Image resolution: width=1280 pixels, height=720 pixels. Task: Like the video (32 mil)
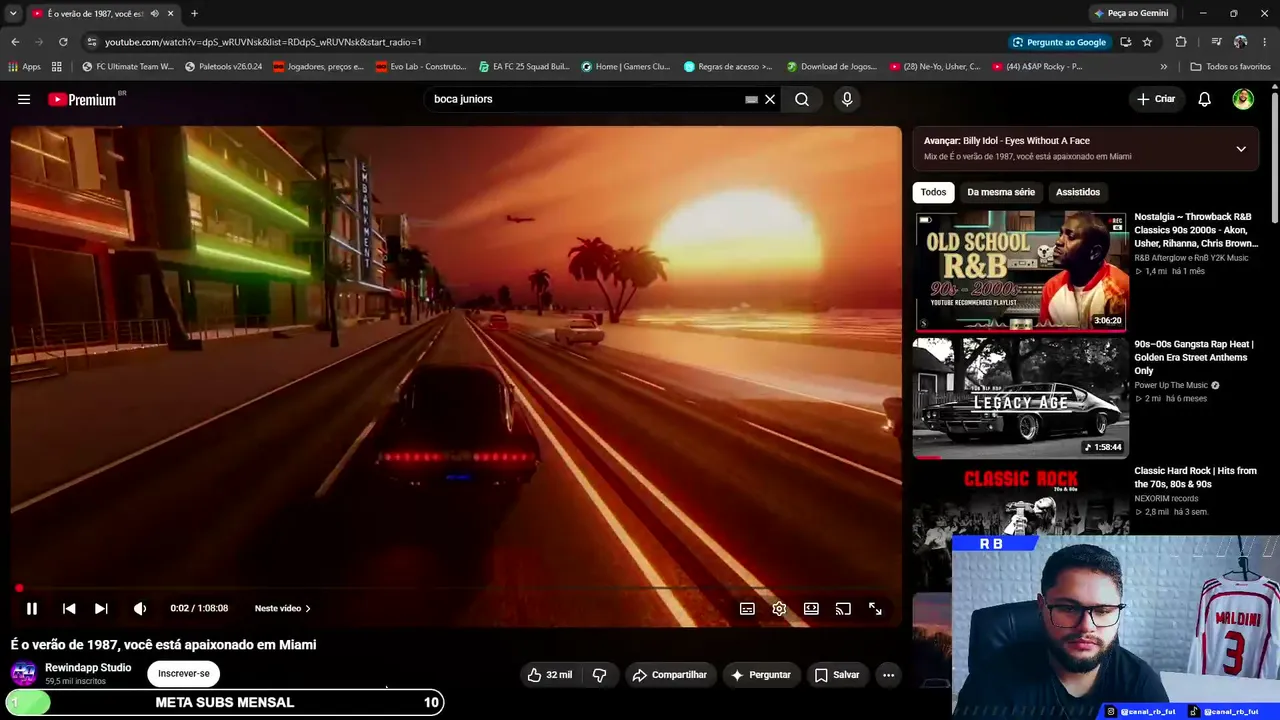pyautogui.click(x=550, y=675)
